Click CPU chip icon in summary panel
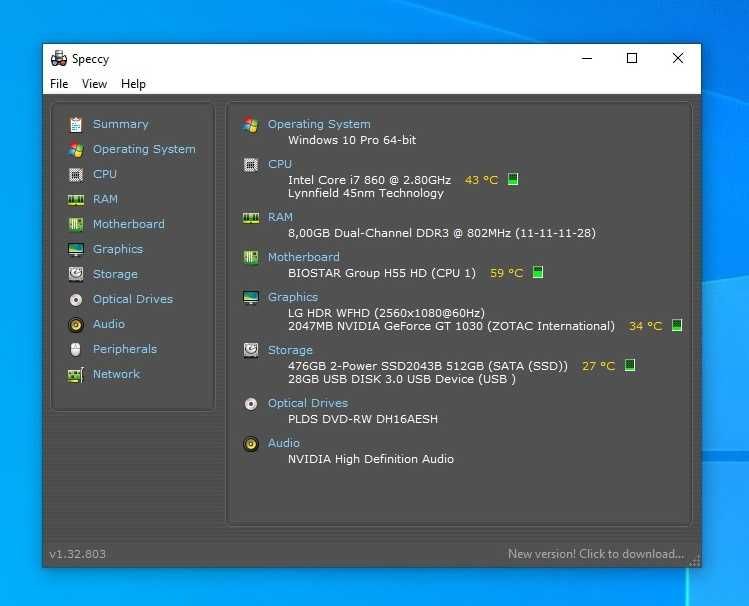This screenshot has width=749, height=606. (251, 165)
